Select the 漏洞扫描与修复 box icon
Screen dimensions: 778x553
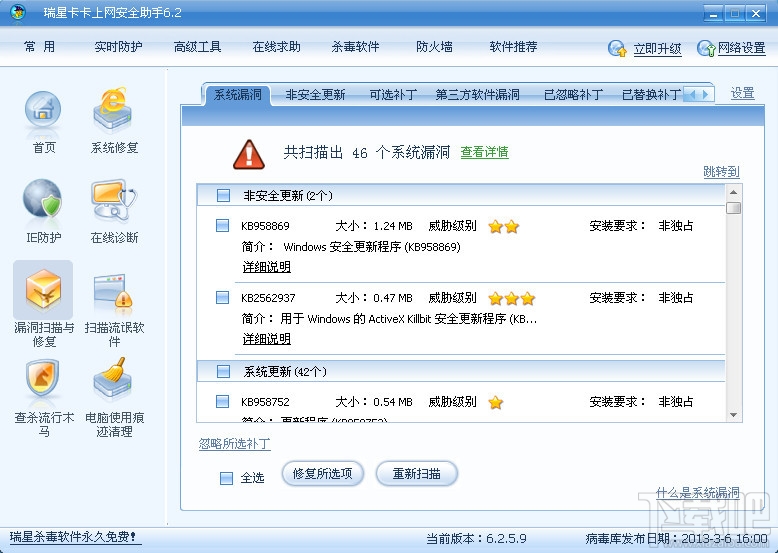[43, 290]
